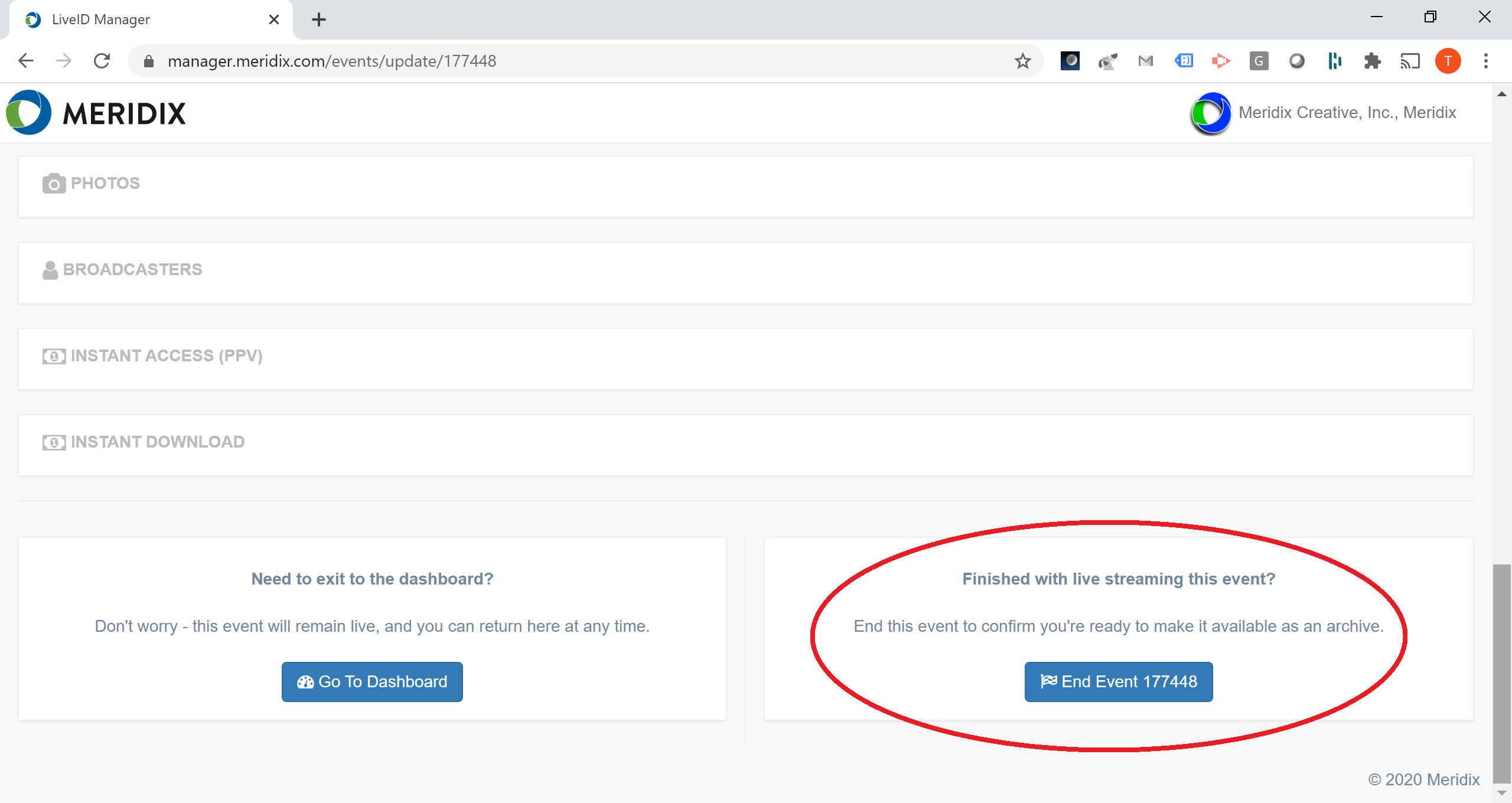
Task: Click the cast media icon
Action: [1410, 61]
